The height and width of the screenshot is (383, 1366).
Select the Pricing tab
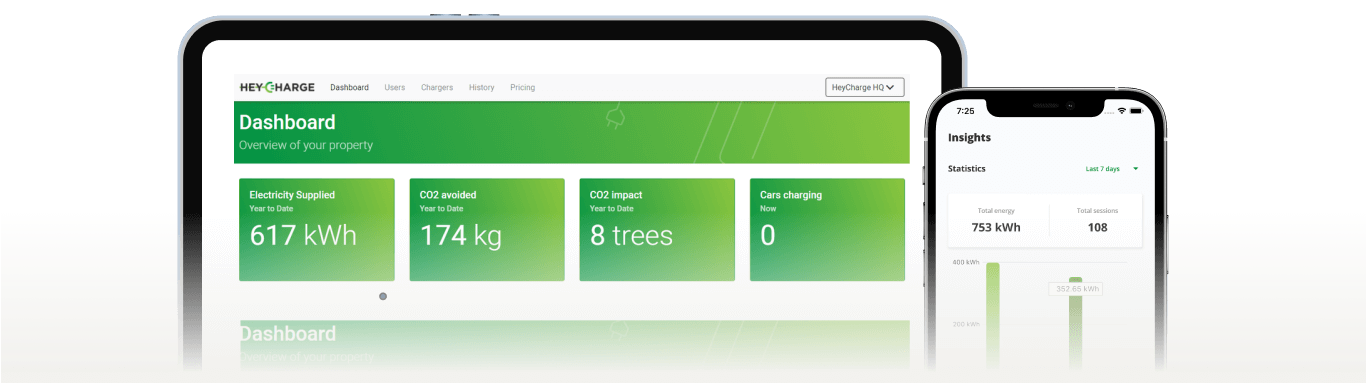522,88
